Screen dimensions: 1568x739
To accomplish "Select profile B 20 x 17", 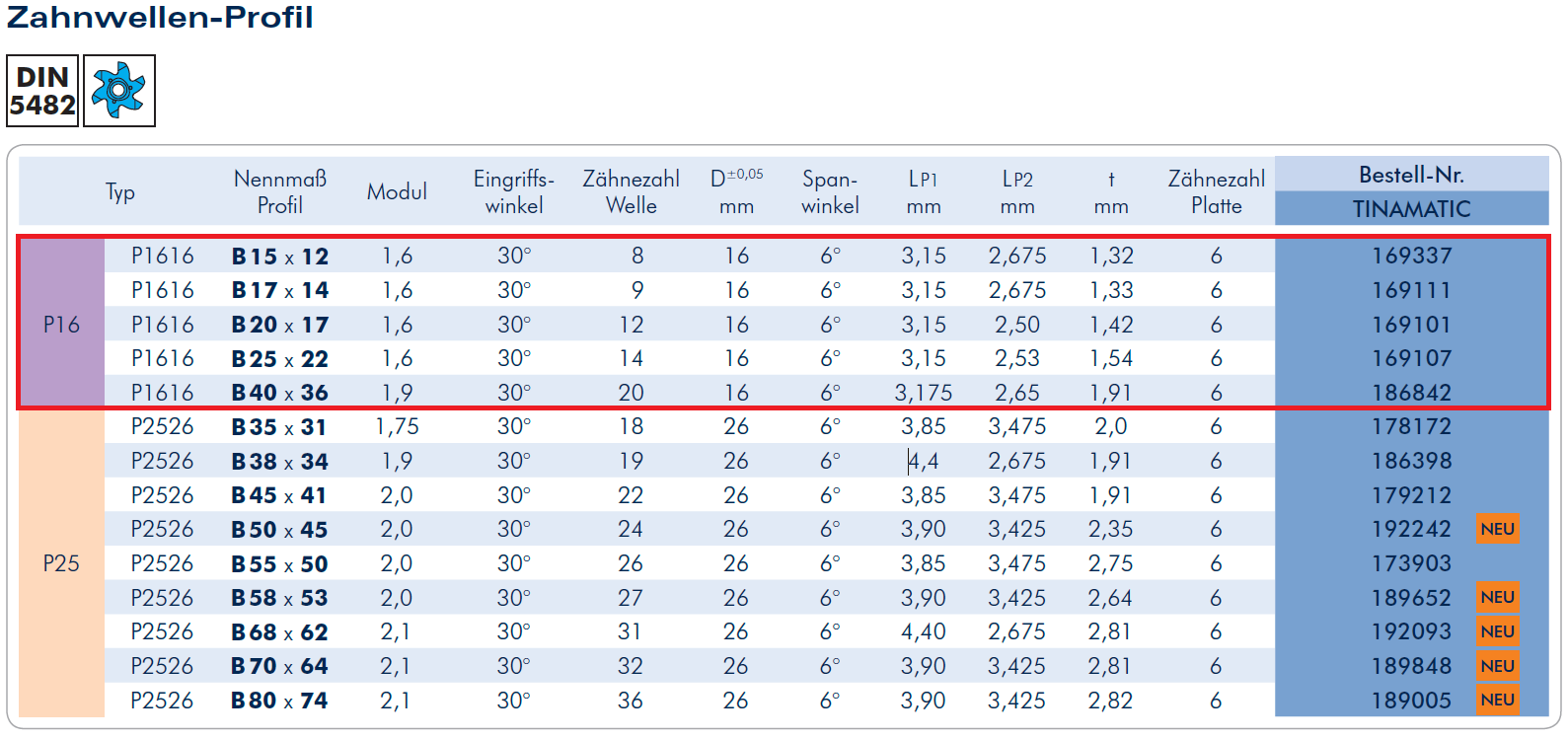I will [x=280, y=325].
